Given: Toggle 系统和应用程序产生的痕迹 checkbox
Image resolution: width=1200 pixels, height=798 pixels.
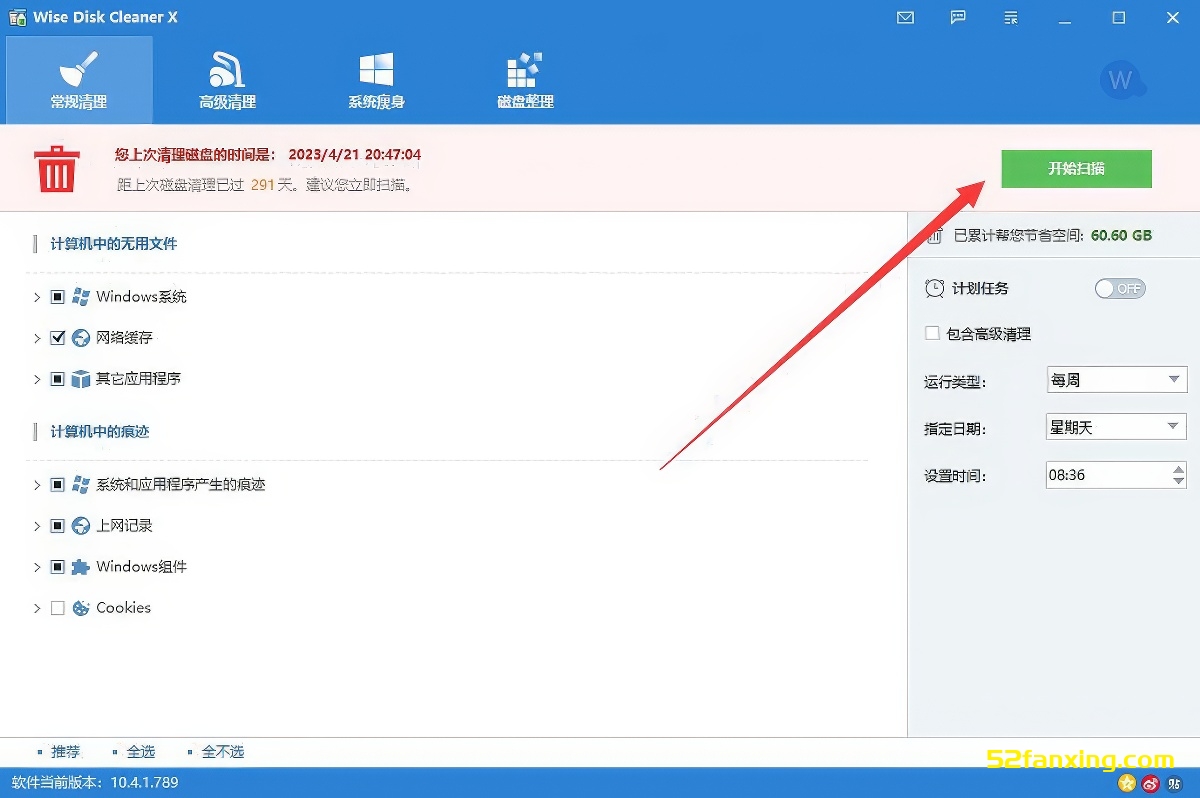Looking at the screenshot, I should (x=57, y=485).
